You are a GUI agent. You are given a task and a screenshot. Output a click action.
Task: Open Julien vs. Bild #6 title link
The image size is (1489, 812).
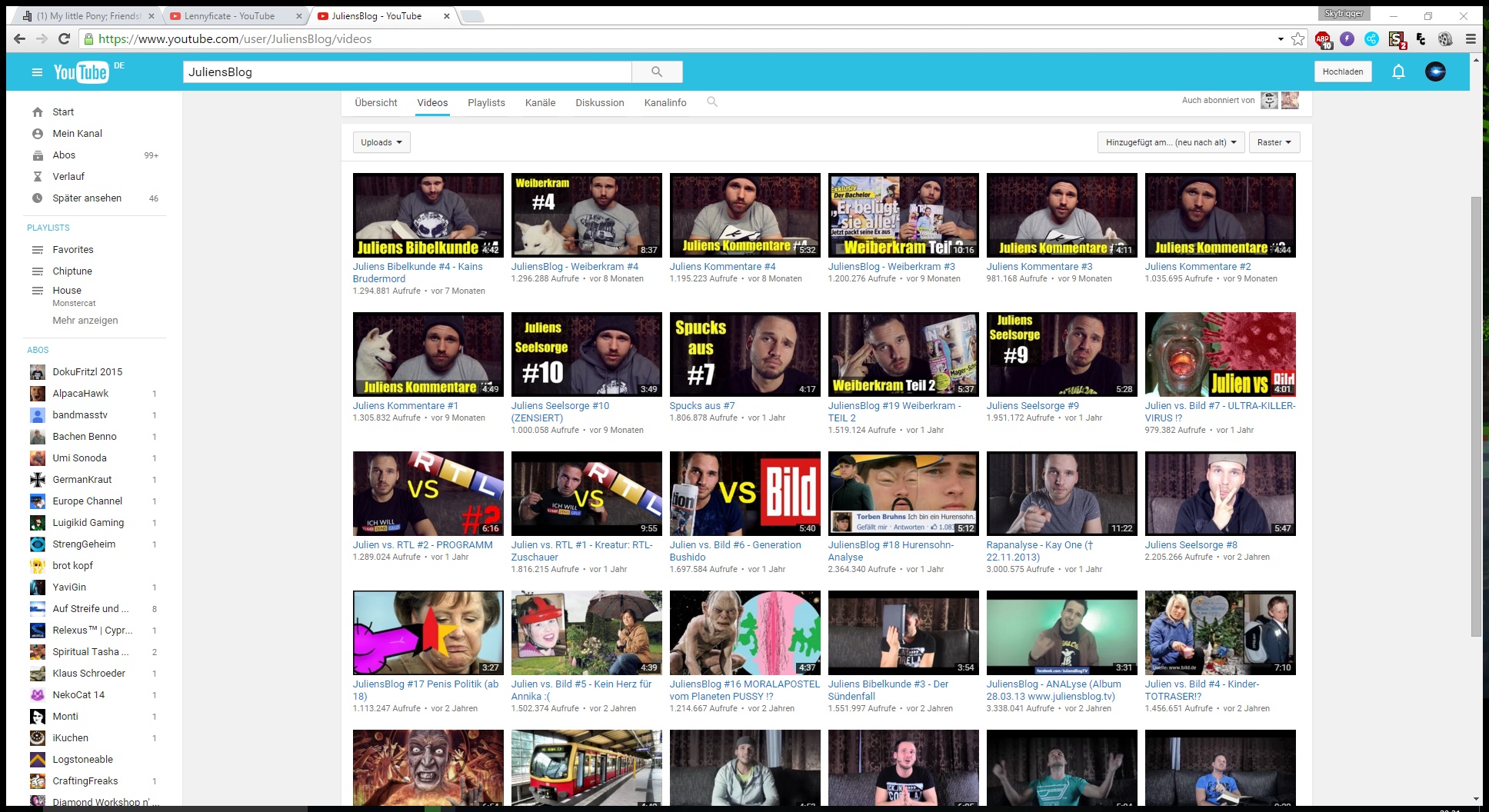[x=735, y=551]
